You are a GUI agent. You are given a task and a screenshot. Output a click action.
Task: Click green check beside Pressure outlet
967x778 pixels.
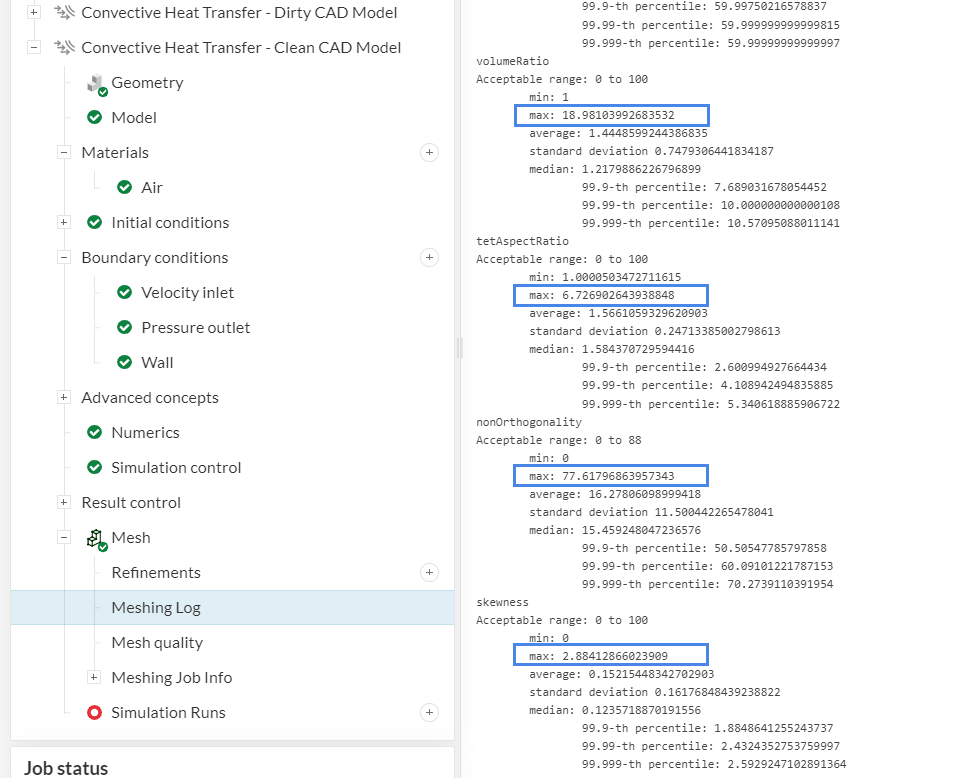[x=125, y=327]
